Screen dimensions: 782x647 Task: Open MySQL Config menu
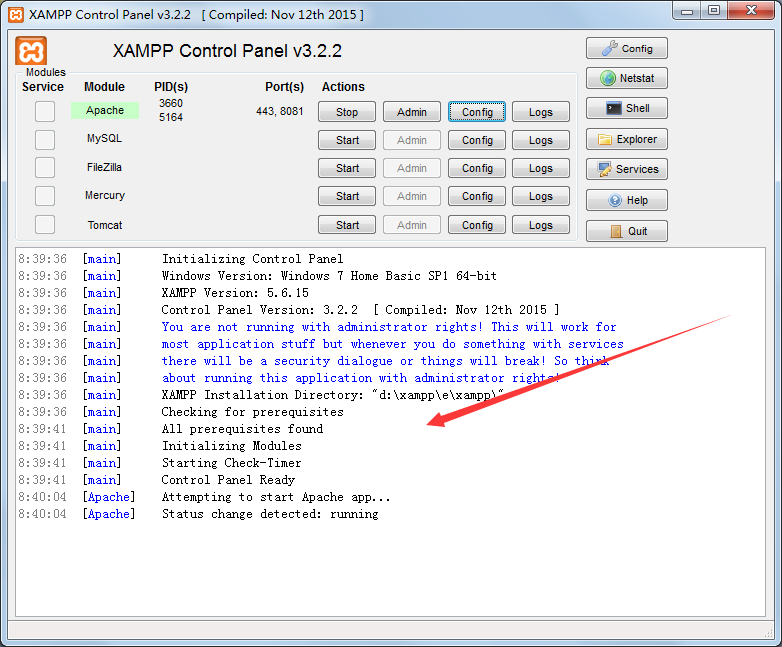click(477, 140)
